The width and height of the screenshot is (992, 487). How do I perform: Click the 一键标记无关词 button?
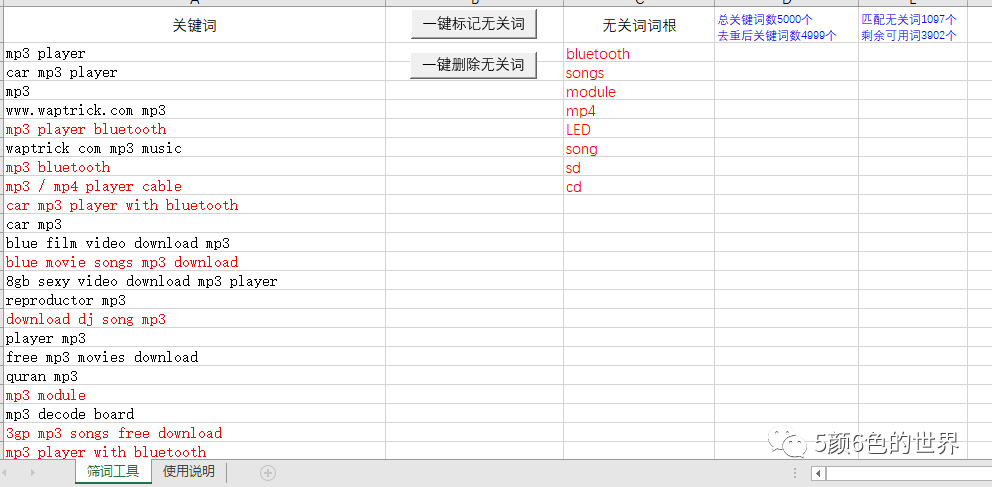pyautogui.click(x=473, y=23)
